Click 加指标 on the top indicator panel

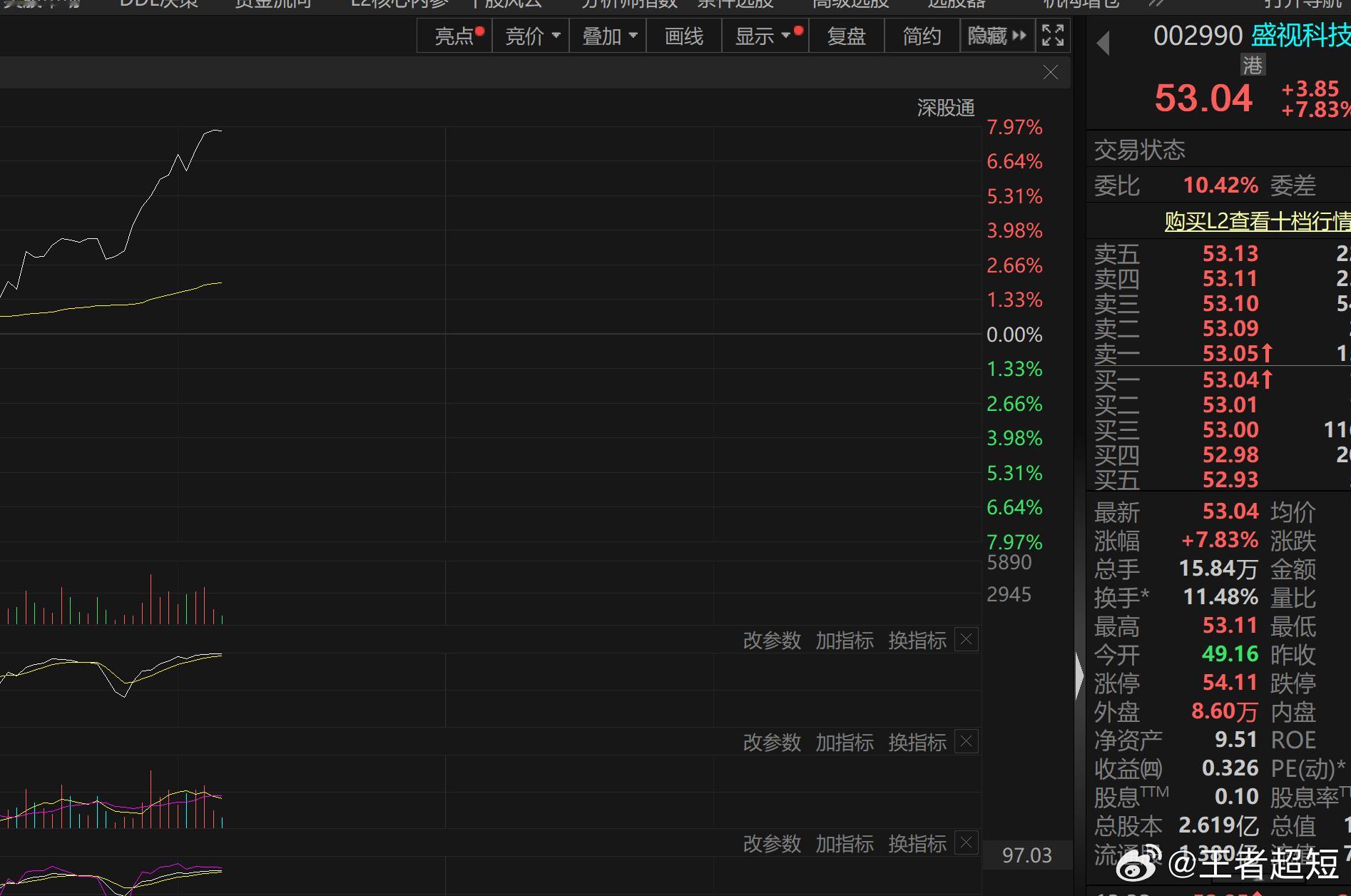pyautogui.click(x=845, y=641)
